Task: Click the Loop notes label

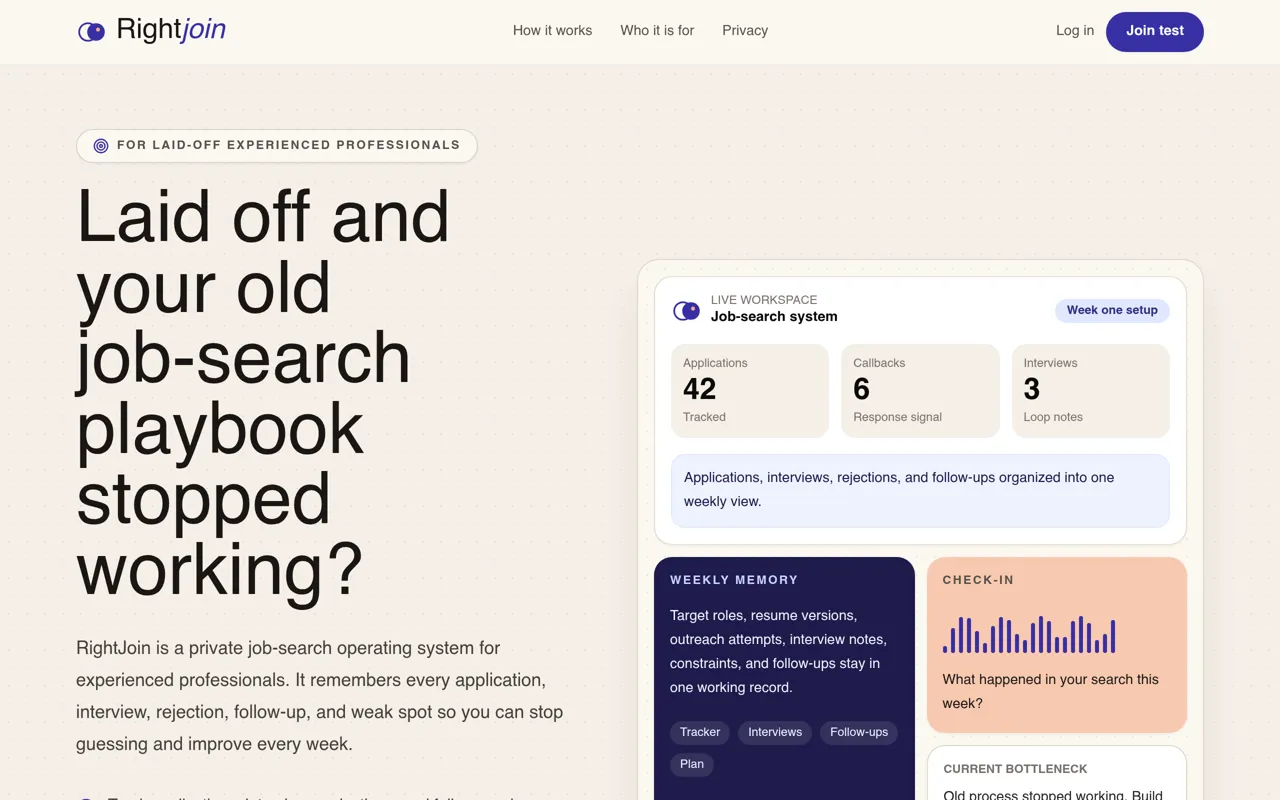Action: click(x=1053, y=417)
